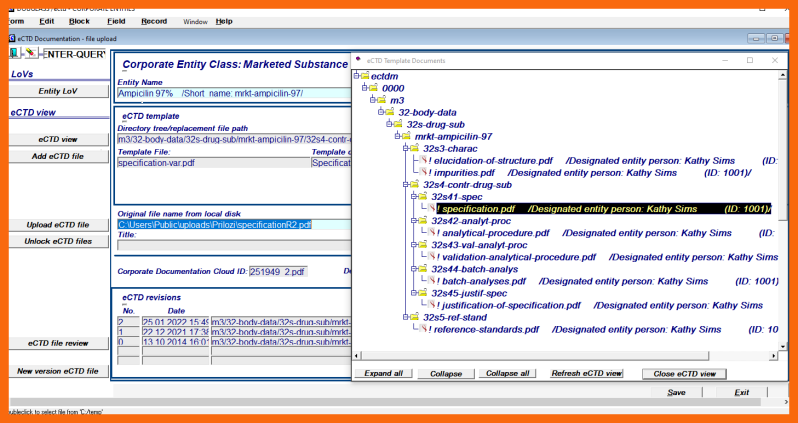Collapse the 32s4-contr-drug-sub folder node
The width and height of the screenshot is (798, 423).
click(x=405, y=185)
